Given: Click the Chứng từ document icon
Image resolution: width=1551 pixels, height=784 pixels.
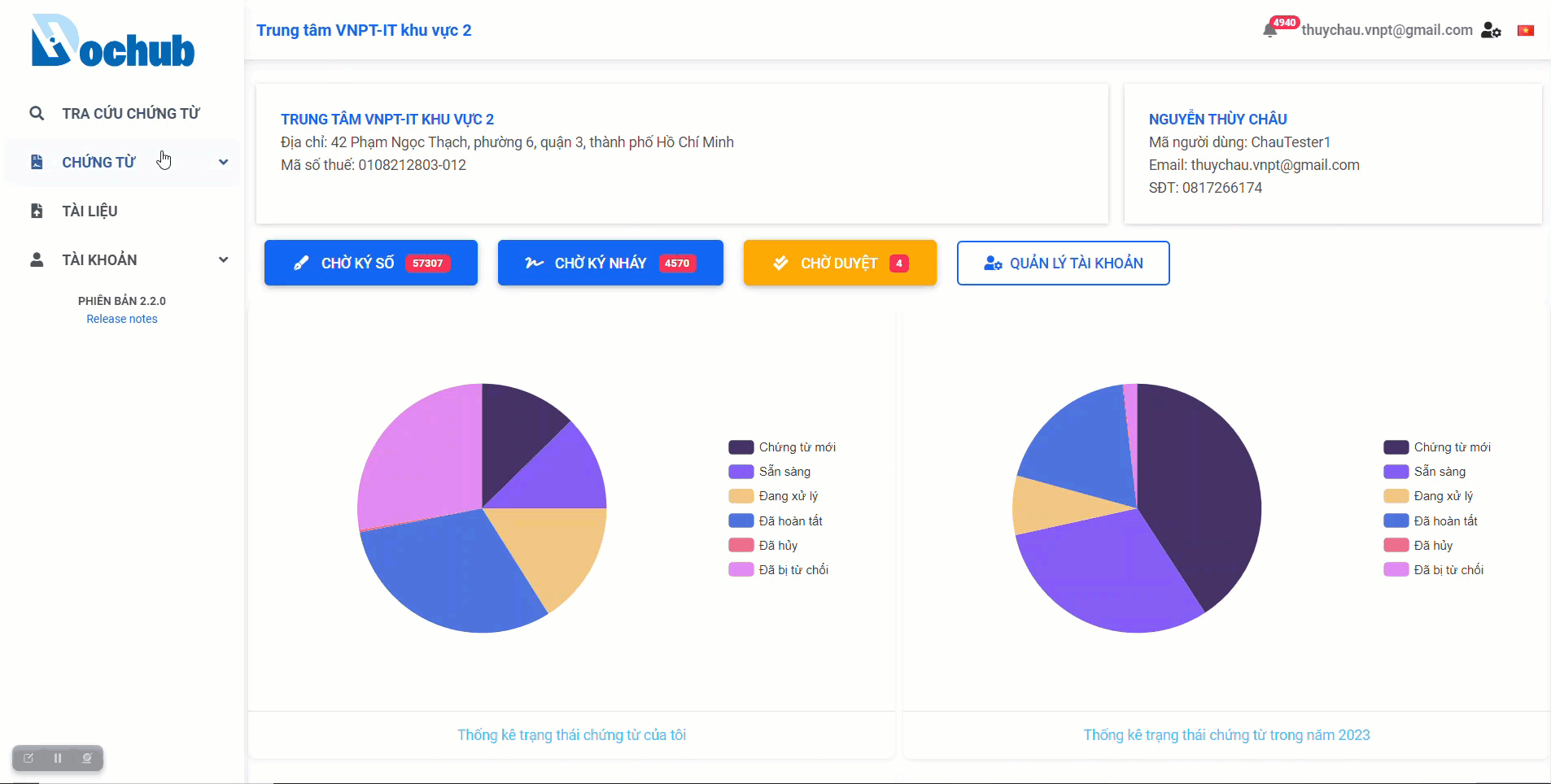Looking at the screenshot, I should [37, 162].
